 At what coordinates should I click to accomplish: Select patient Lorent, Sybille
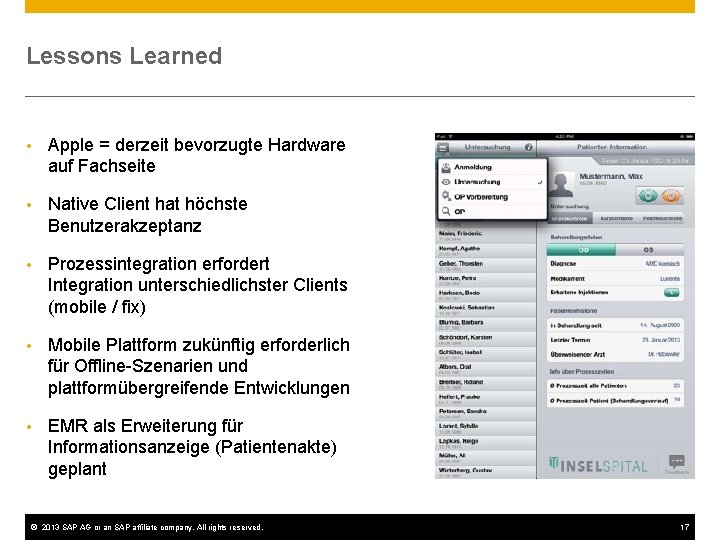point(485,428)
